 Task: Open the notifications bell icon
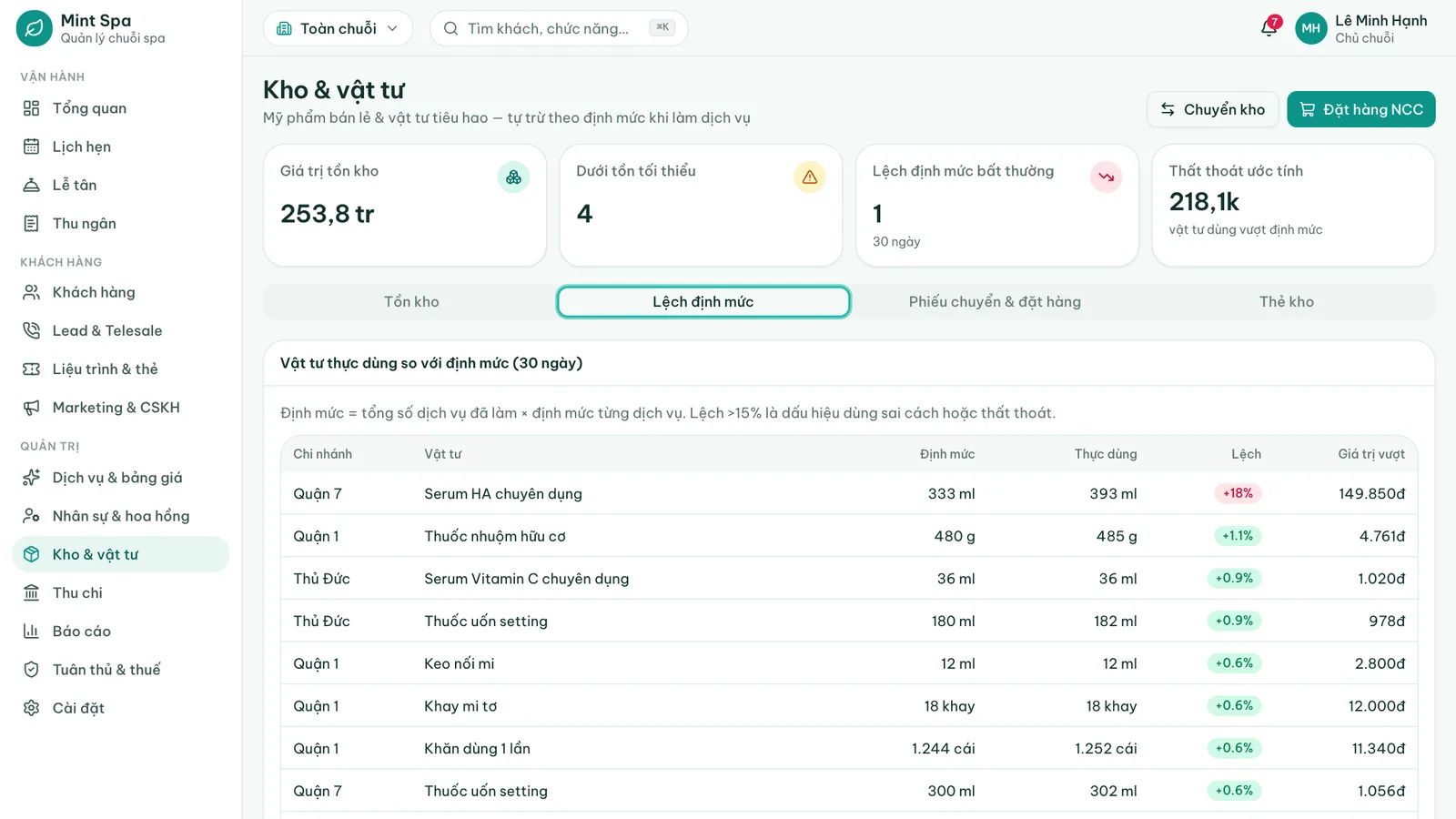click(x=1269, y=28)
